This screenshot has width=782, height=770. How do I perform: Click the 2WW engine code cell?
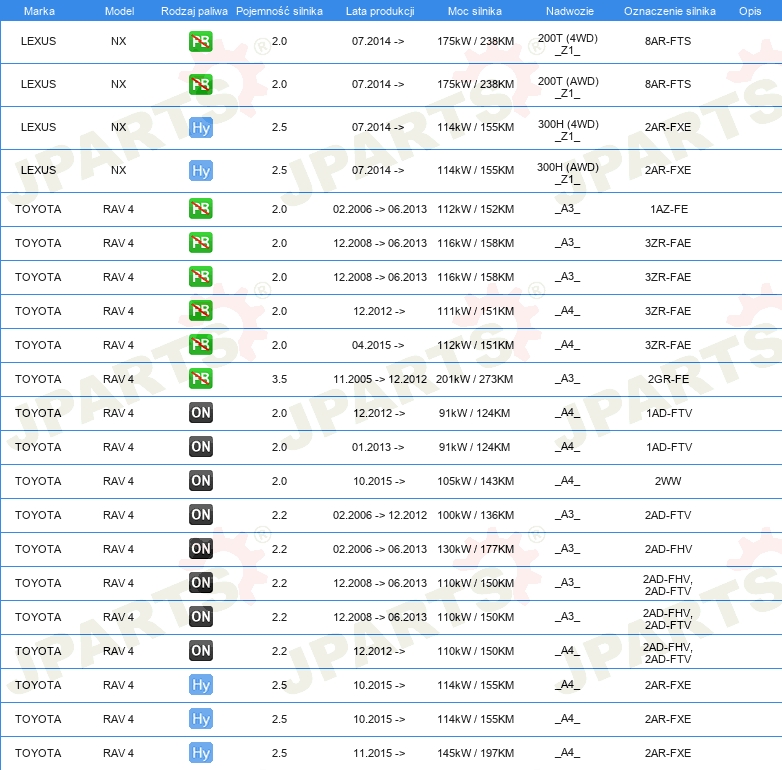(x=668, y=481)
